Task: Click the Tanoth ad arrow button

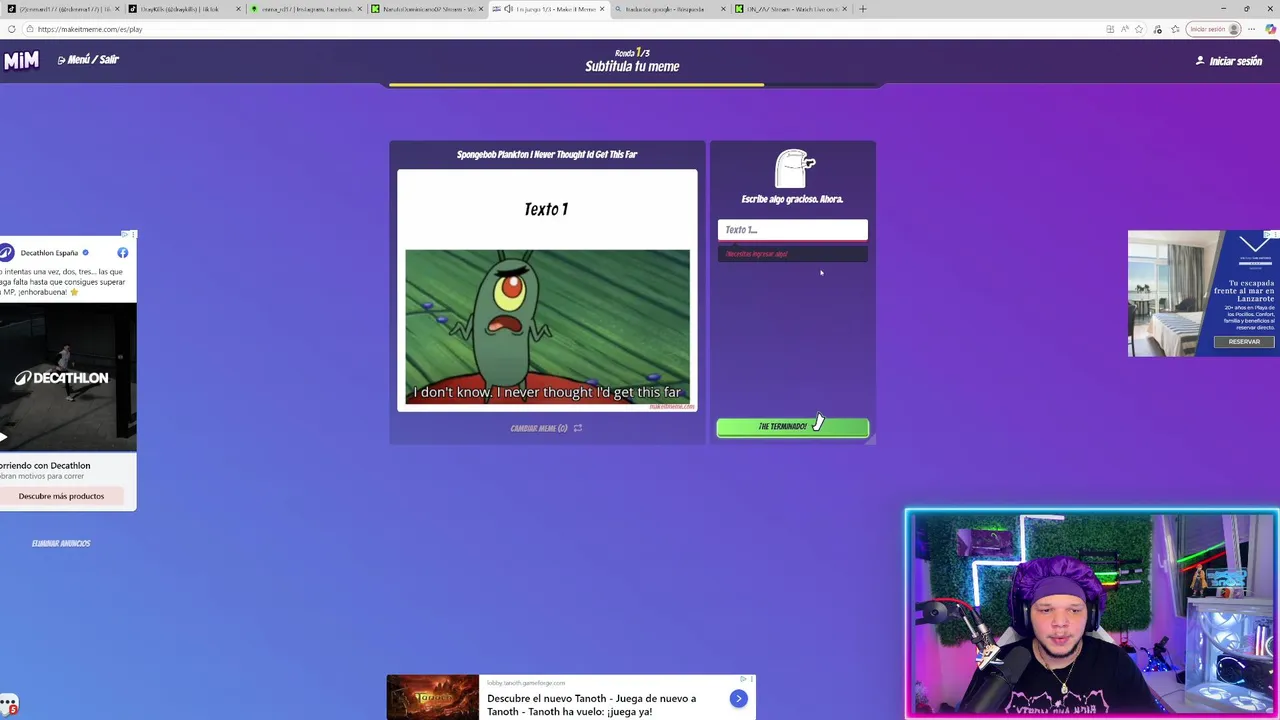Action: [738, 699]
